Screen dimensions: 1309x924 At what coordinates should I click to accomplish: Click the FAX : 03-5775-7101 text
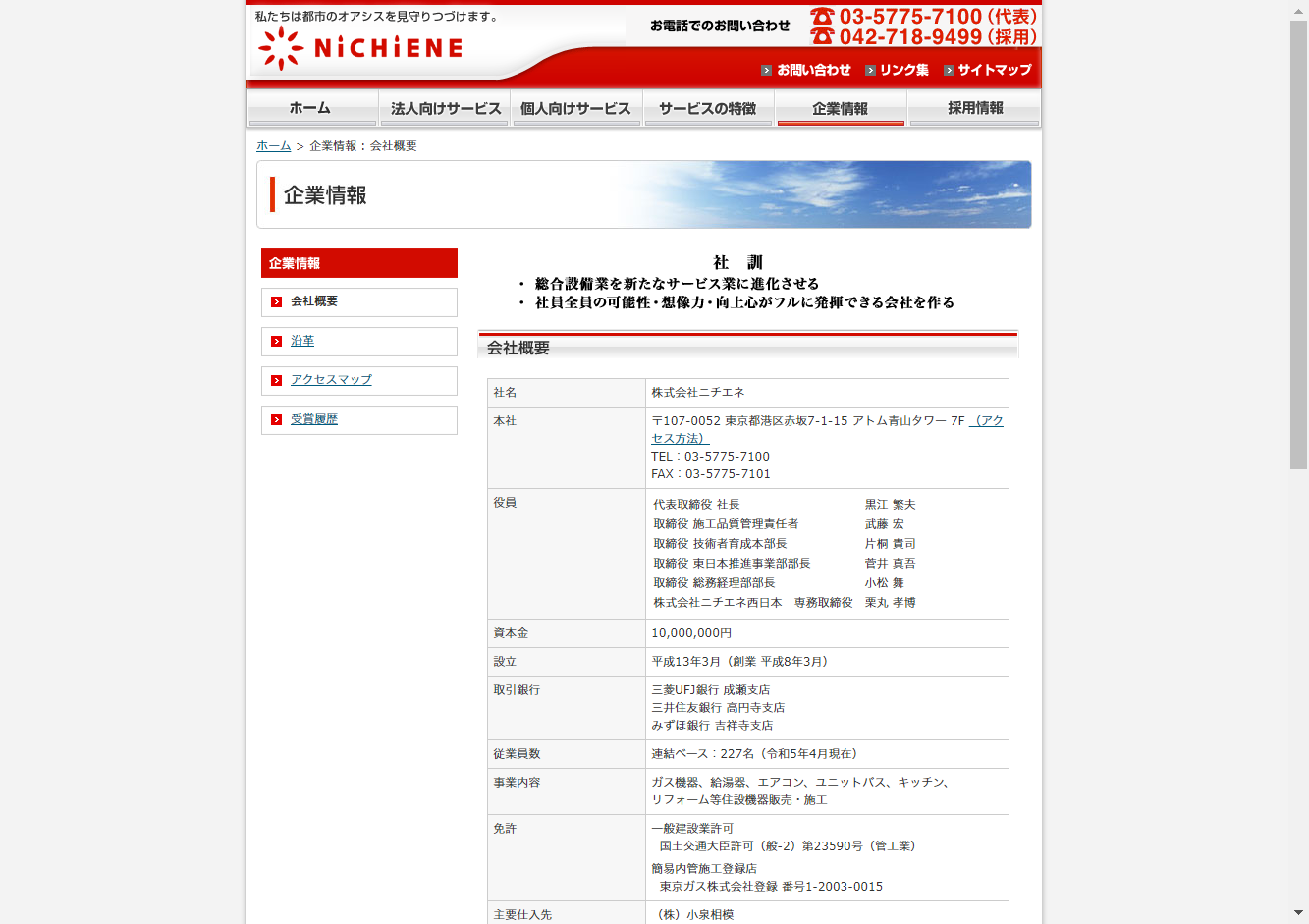coord(711,474)
